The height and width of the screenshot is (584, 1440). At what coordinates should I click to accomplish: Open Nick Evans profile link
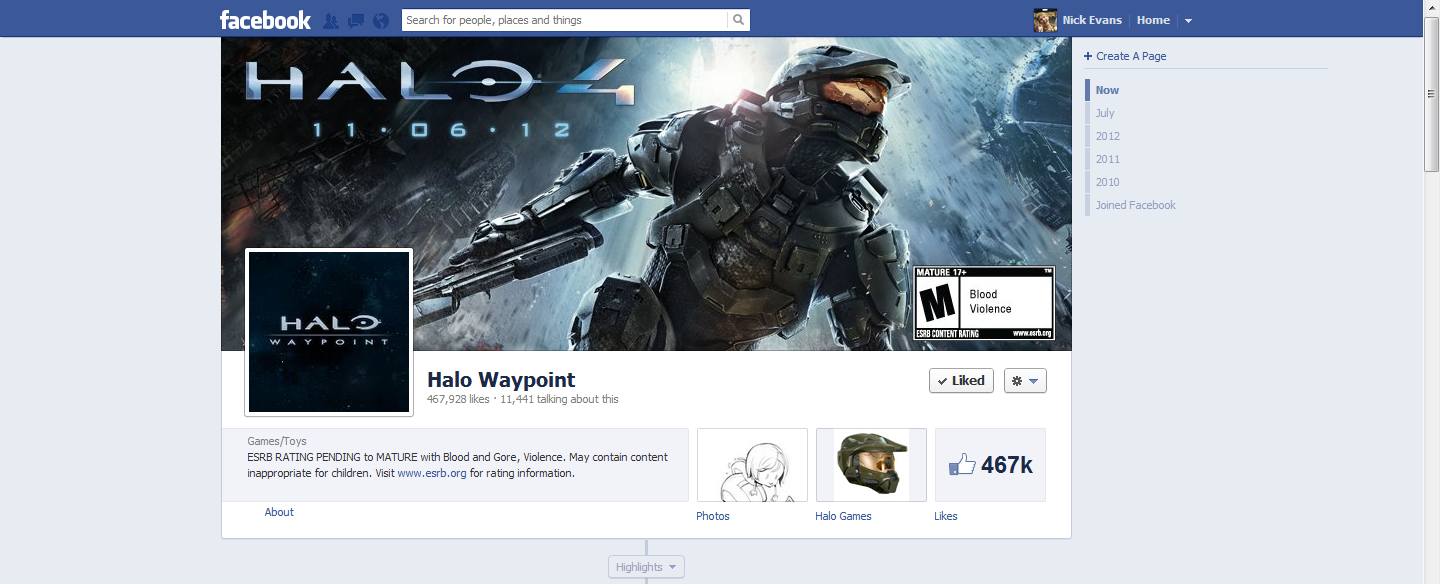pyautogui.click(x=1092, y=20)
